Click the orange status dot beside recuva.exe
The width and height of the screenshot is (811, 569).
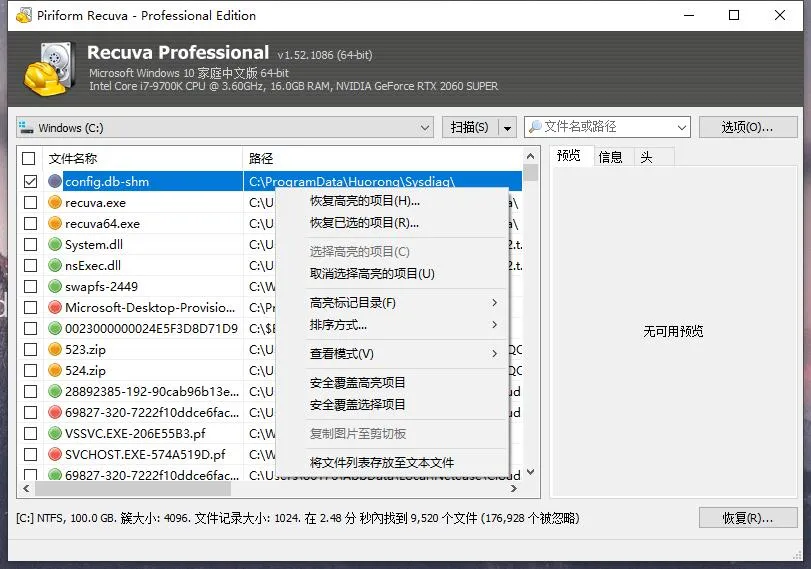tap(55, 203)
